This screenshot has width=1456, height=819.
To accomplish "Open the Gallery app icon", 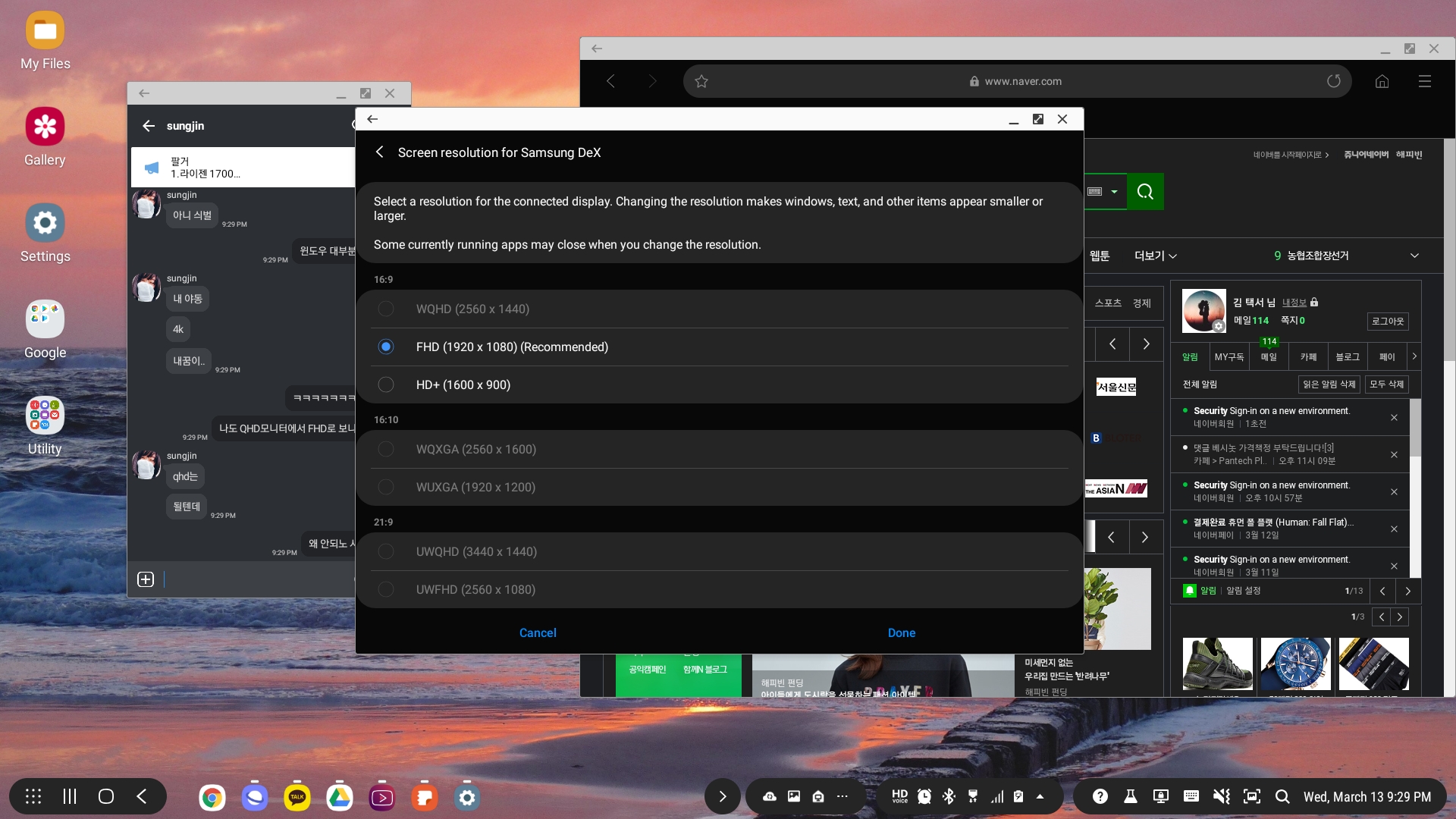I will click(x=45, y=127).
